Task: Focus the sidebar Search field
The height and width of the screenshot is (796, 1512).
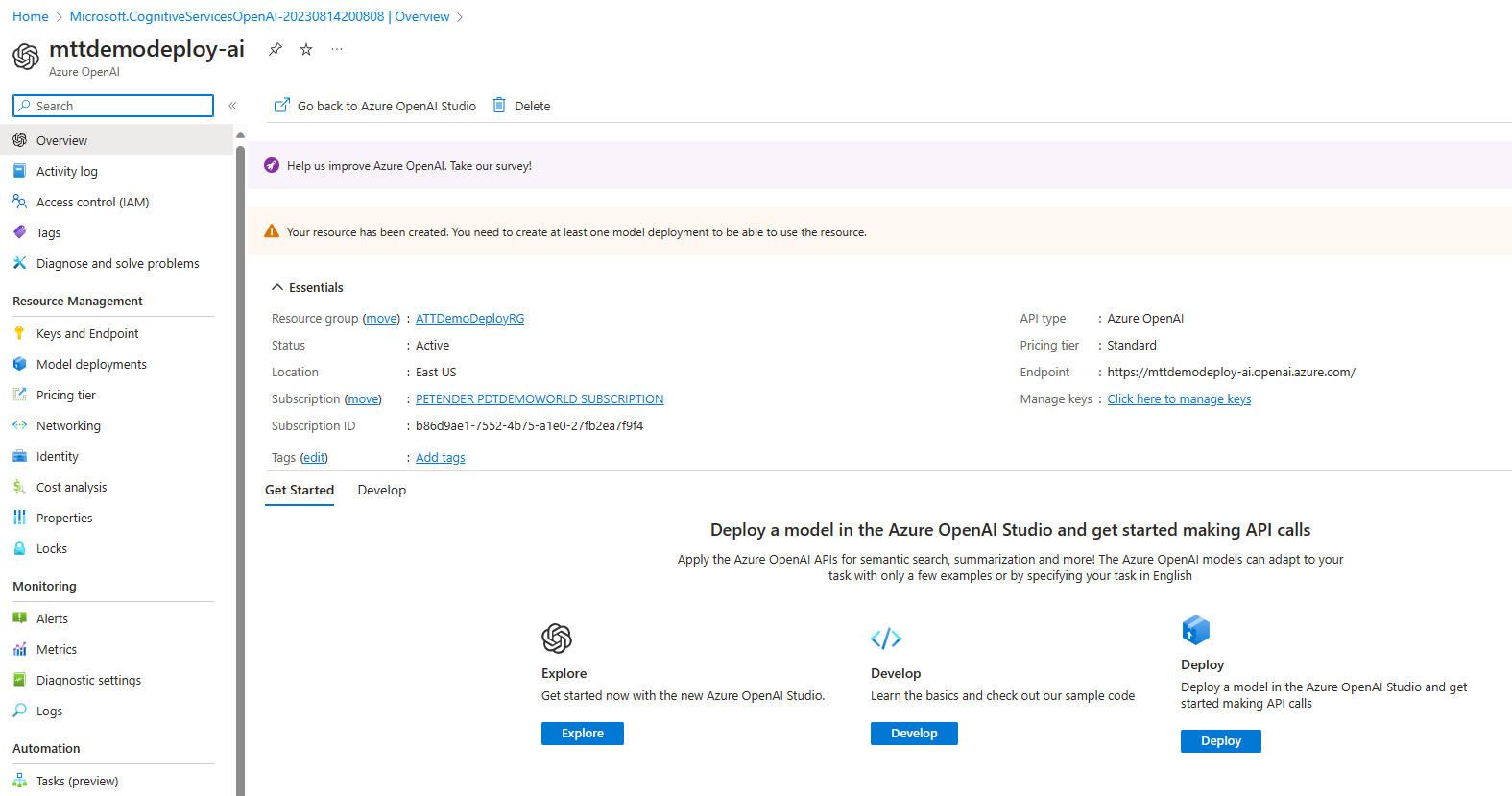Action: coord(113,106)
